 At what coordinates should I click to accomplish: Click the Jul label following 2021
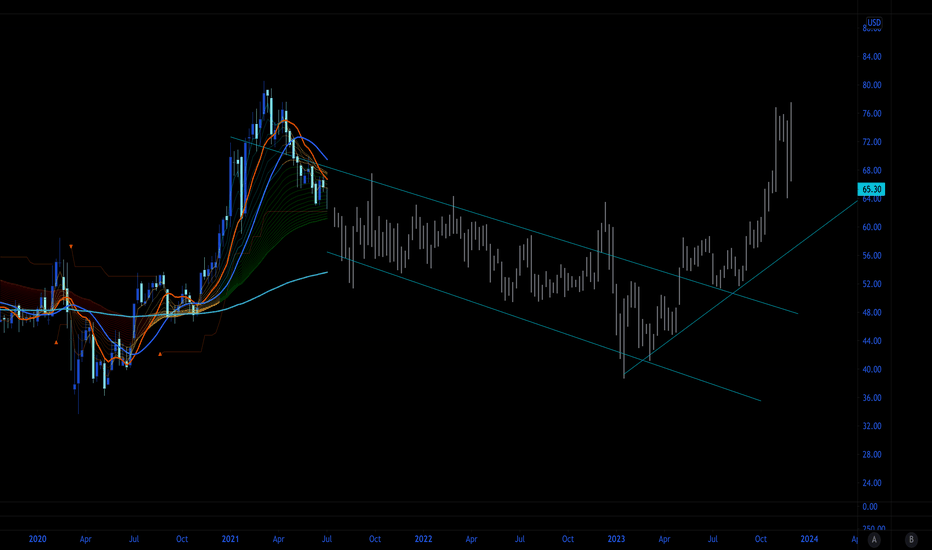(x=327, y=539)
